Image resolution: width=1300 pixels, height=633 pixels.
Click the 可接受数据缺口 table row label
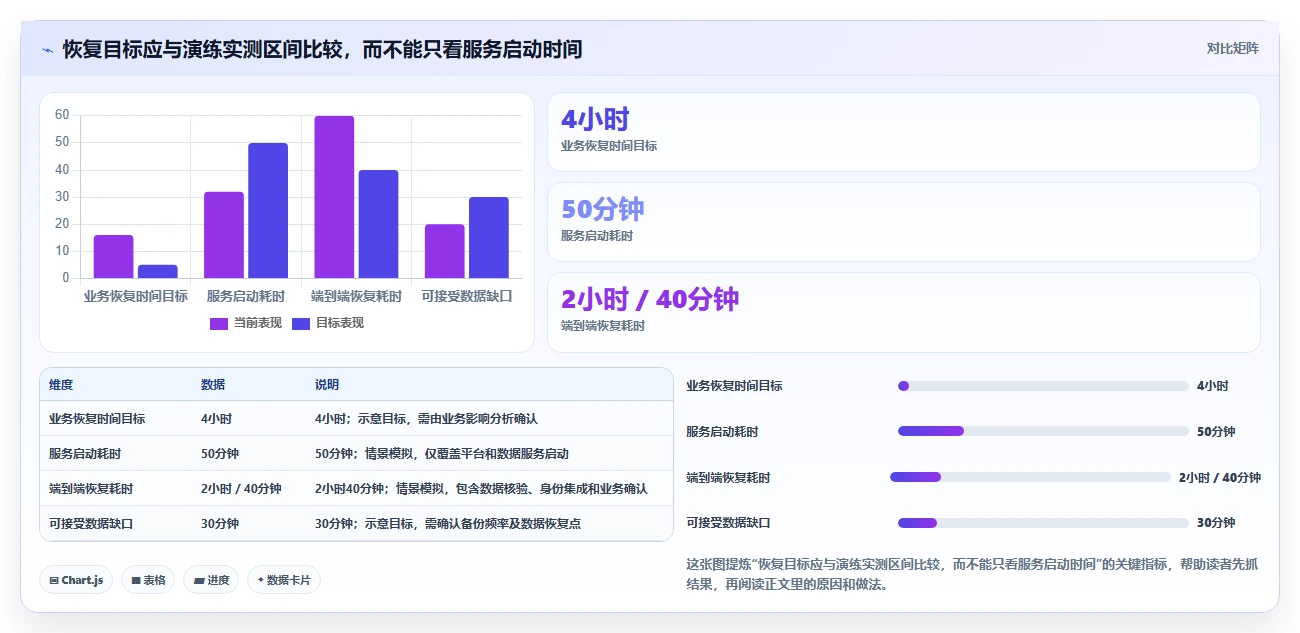[x=91, y=524]
